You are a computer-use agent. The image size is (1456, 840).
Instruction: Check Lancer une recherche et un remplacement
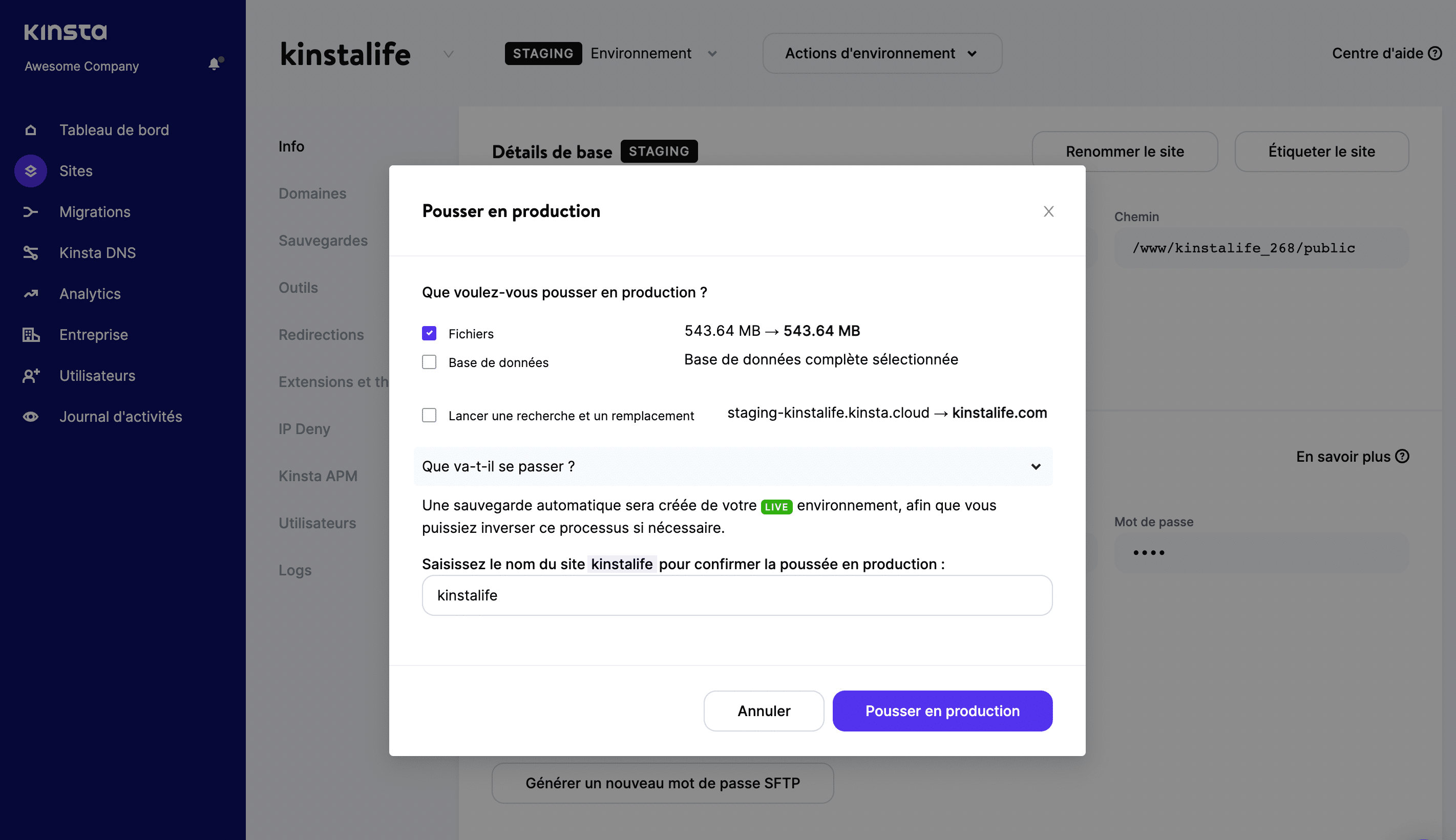[429, 415]
